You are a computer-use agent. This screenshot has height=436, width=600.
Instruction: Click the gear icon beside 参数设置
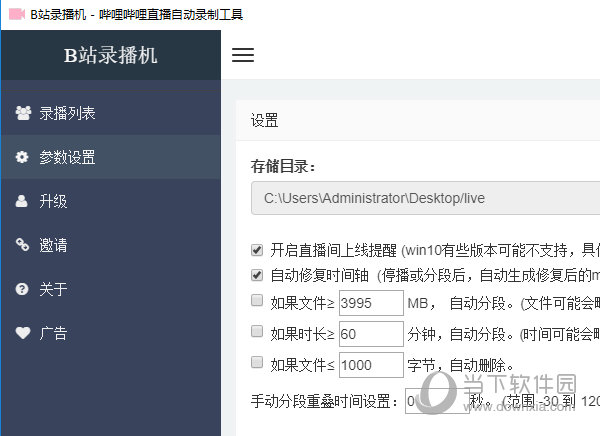[22, 157]
